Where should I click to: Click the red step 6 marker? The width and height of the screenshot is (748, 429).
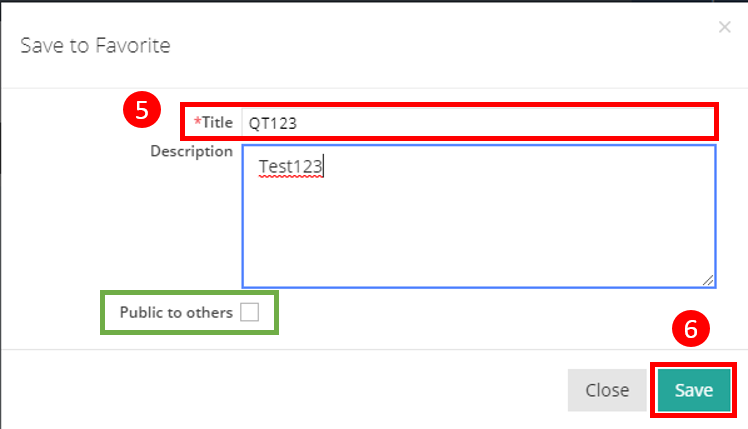click(689, 328)
